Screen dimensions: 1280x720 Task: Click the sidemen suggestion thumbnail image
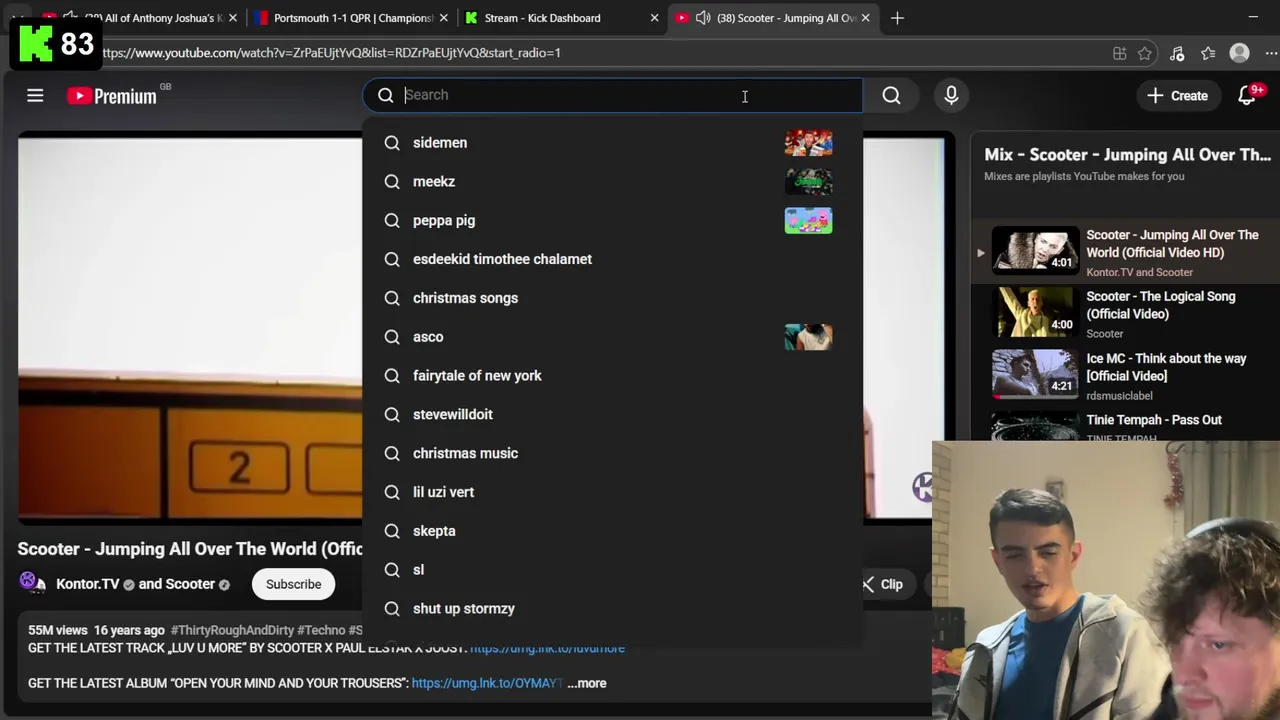point(808,142)
